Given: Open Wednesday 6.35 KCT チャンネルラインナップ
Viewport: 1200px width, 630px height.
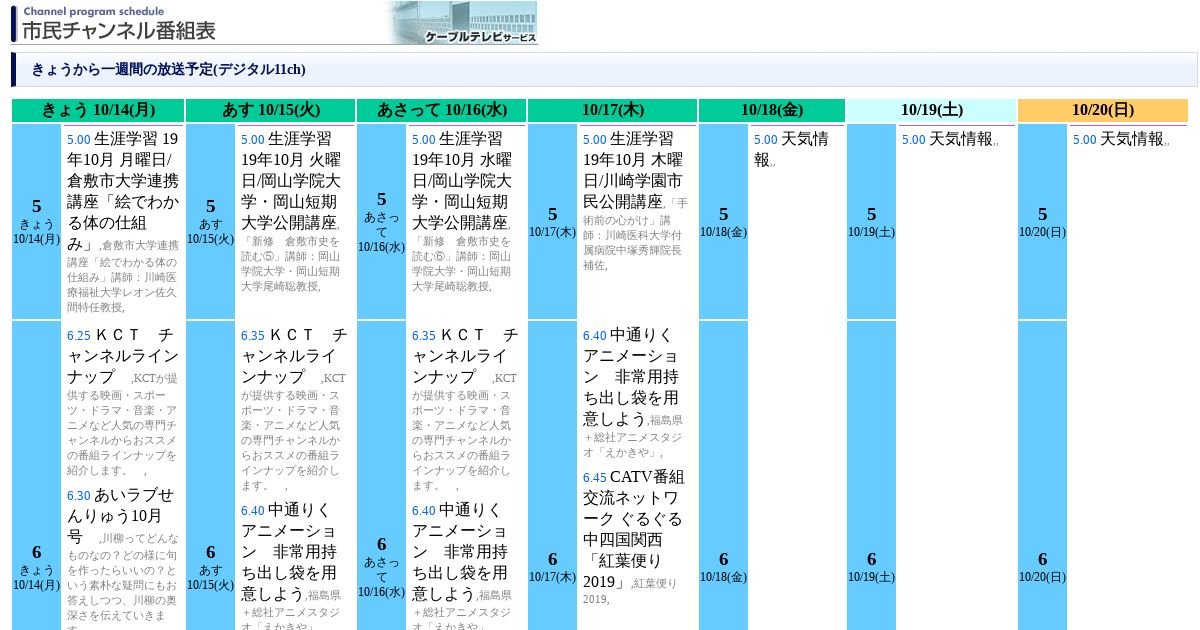Looking at the screenshot, I should pyautogui.click(x=465, y=356).
